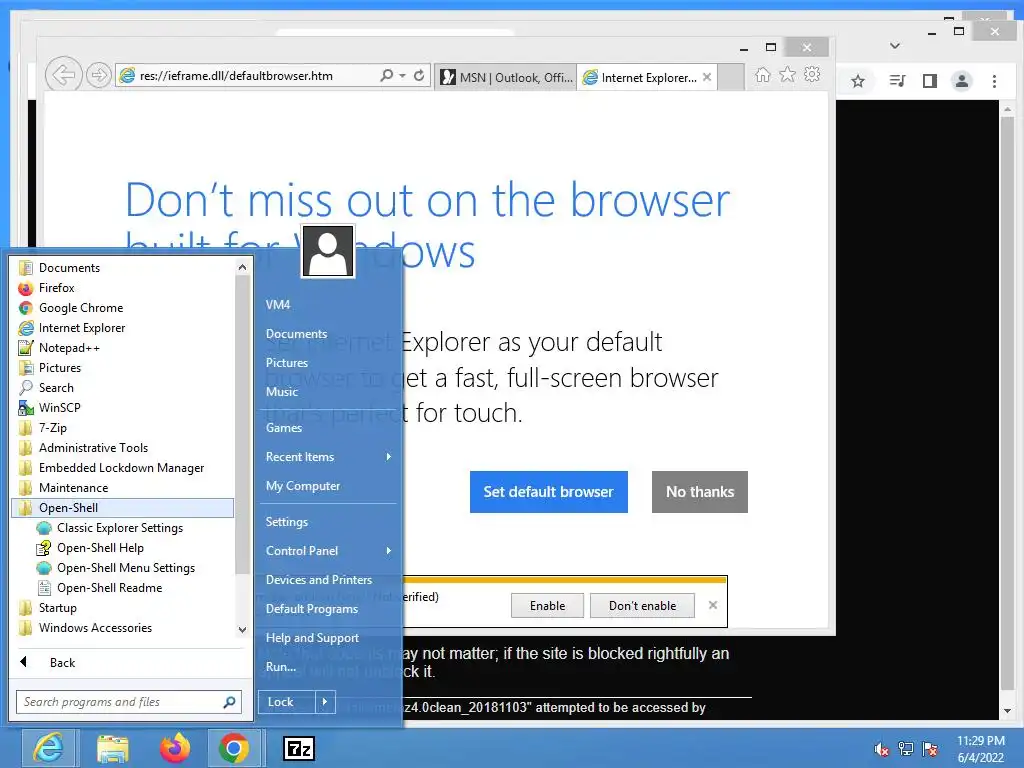Collapse the Open-Shell folder
The width and height of the screenshot is (1024, 768).
click(x=122, y=508)
